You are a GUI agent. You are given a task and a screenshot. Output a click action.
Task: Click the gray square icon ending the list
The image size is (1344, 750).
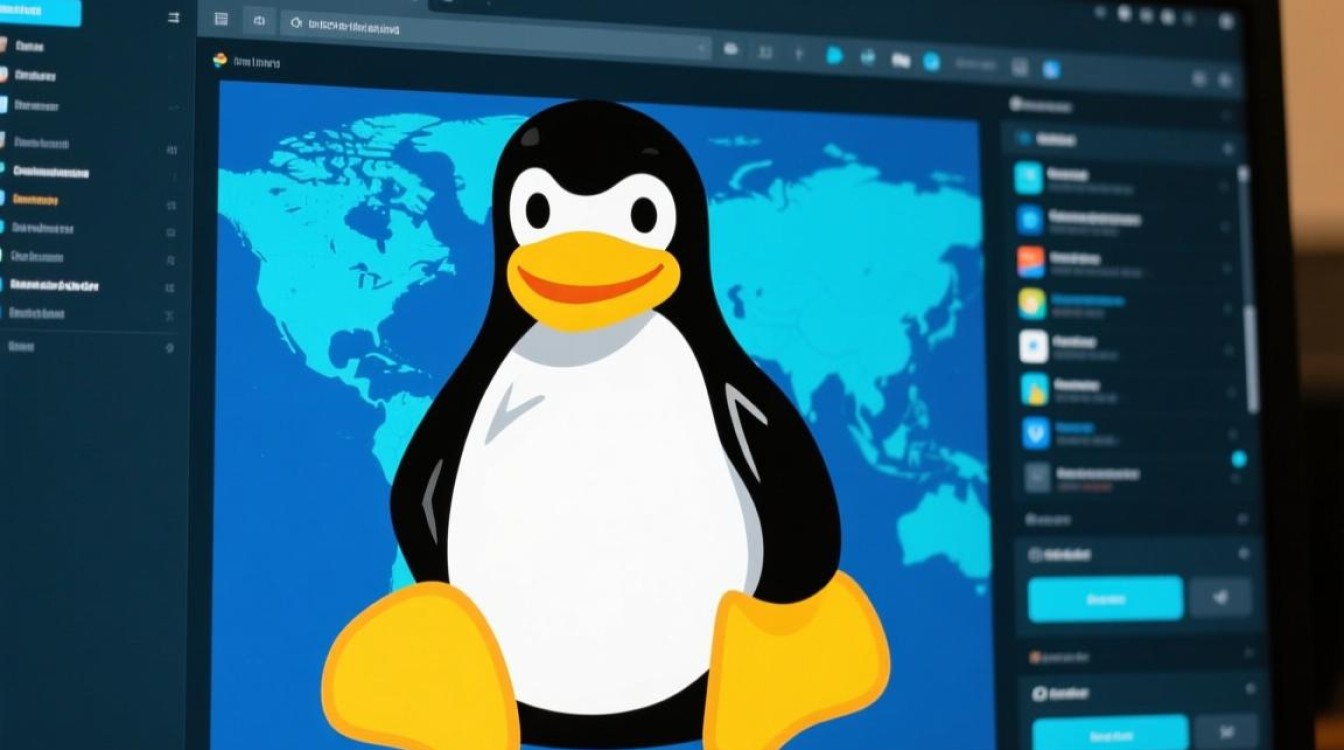point(1037,476)
